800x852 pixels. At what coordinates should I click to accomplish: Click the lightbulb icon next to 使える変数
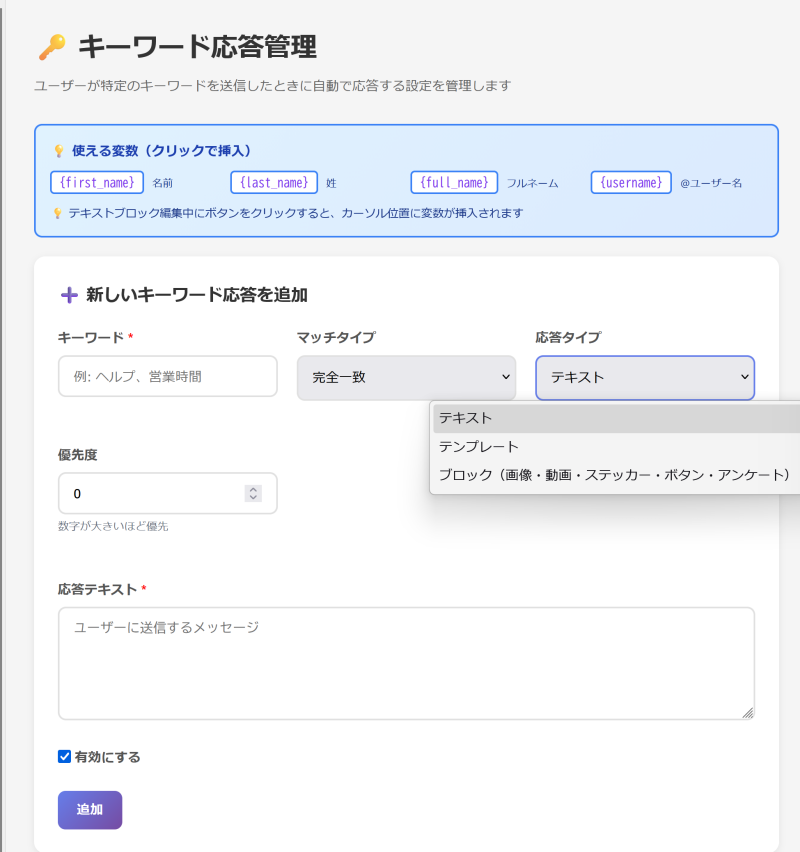[58, 151]
